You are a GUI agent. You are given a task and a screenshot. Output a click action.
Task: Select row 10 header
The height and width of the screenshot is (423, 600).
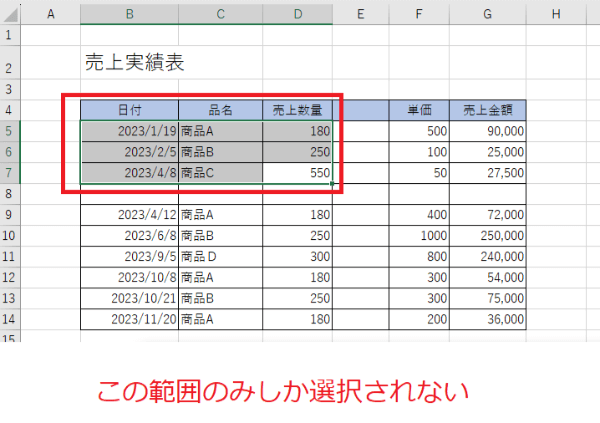point(10,235)
